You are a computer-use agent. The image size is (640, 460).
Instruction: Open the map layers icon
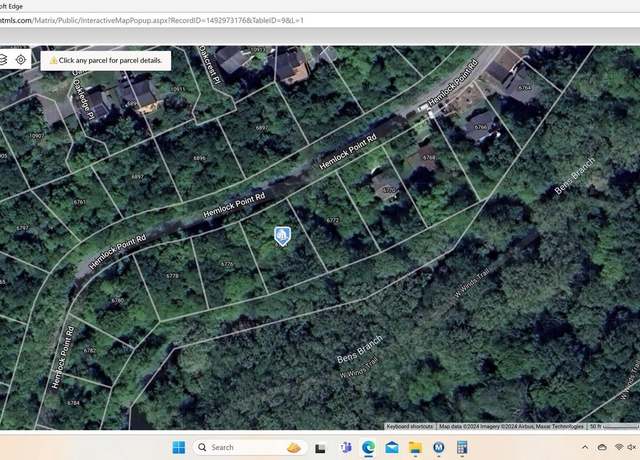point(3,60)
